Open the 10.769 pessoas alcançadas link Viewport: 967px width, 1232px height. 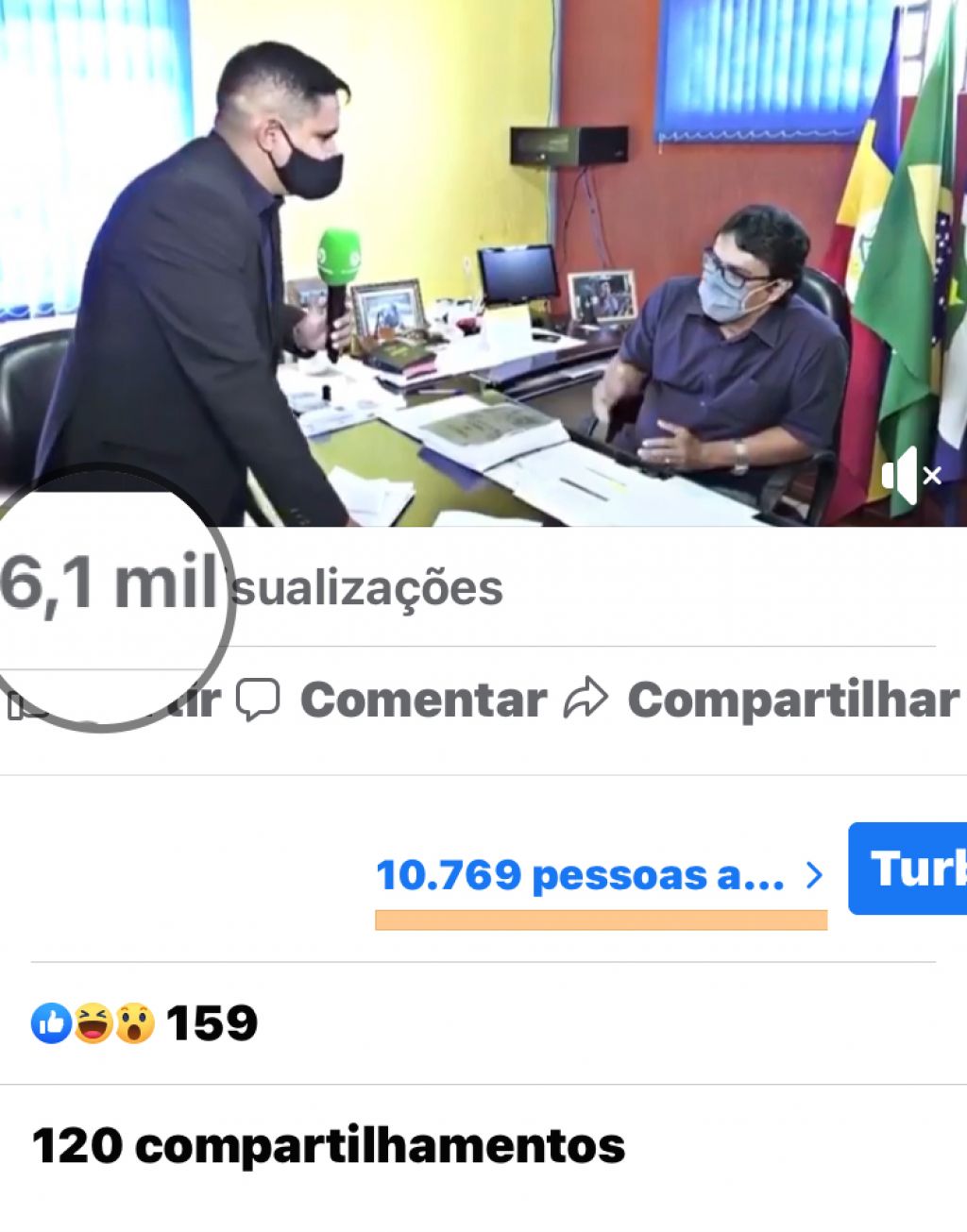coord(580,876)
